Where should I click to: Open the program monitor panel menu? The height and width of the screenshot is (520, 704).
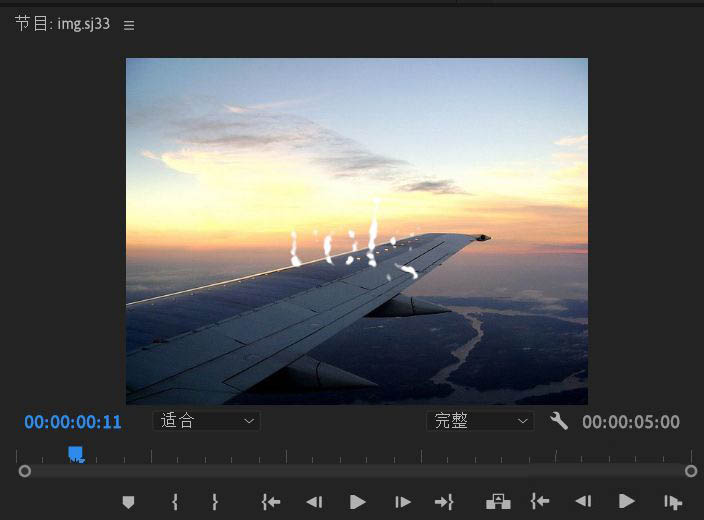point(129,25)
